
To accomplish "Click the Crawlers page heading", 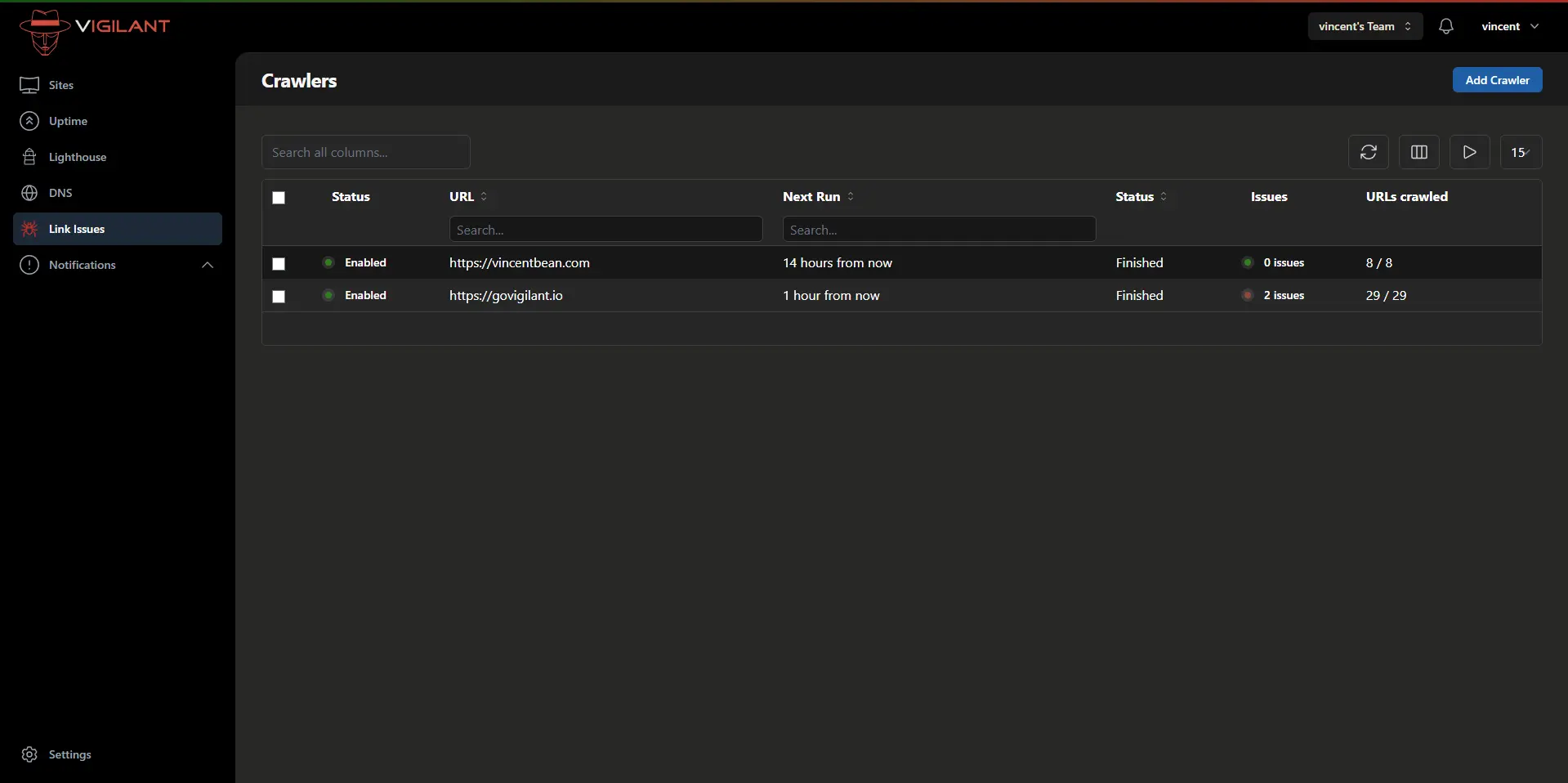I will [x=299, y=80].
